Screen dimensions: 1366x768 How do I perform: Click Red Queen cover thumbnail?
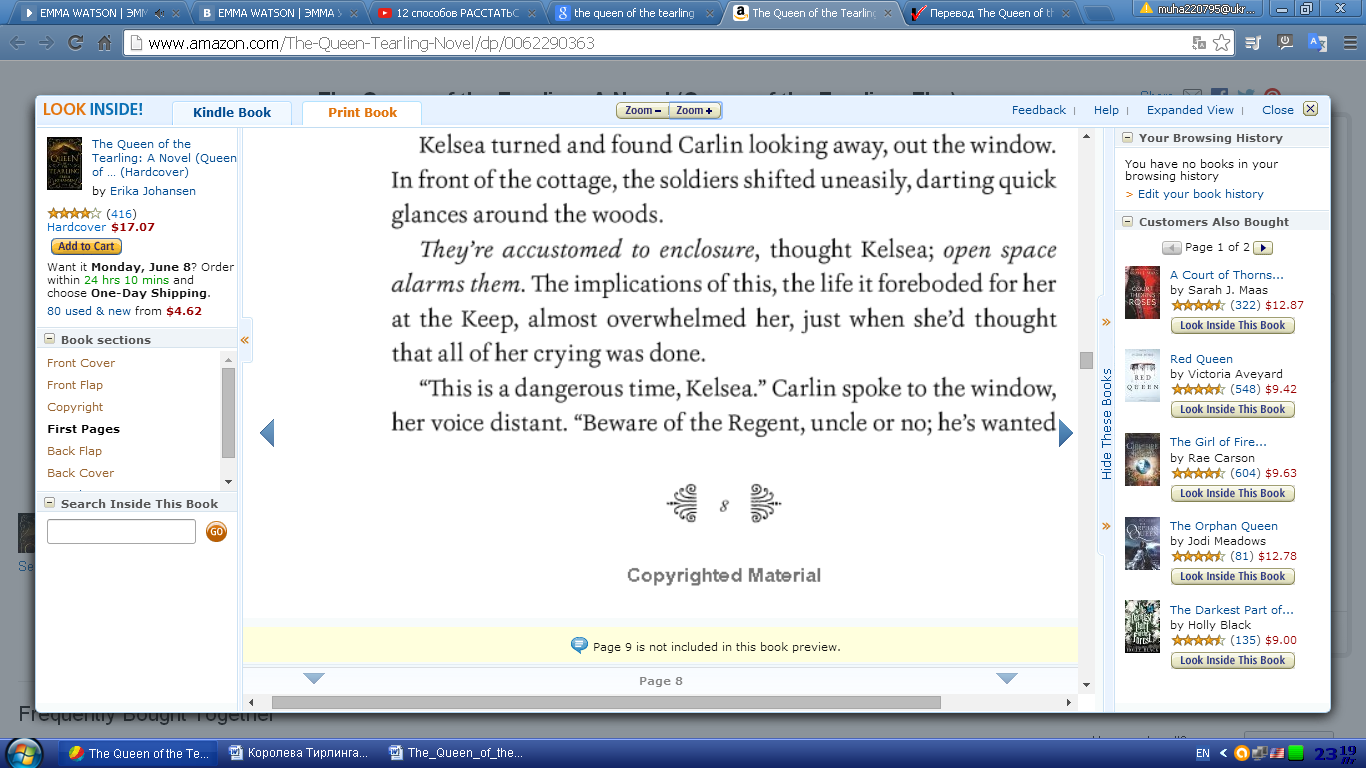tap(1142, 376)
